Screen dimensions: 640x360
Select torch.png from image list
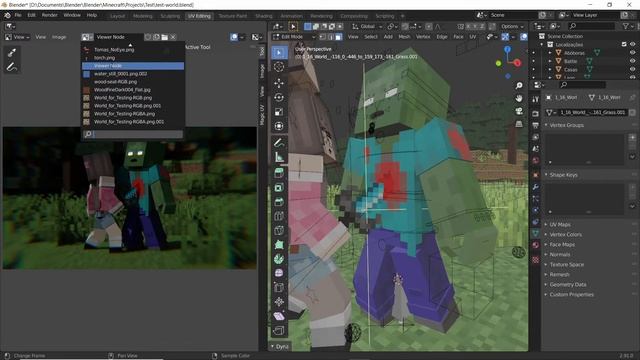[133, 58]
